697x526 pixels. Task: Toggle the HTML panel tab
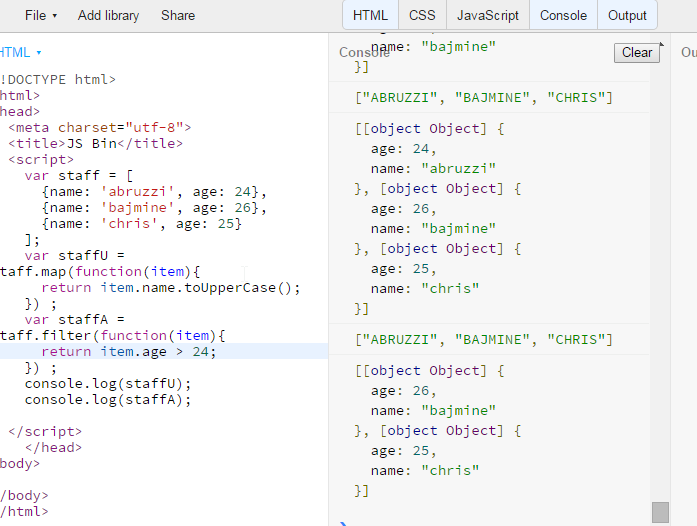coord(370,16)
